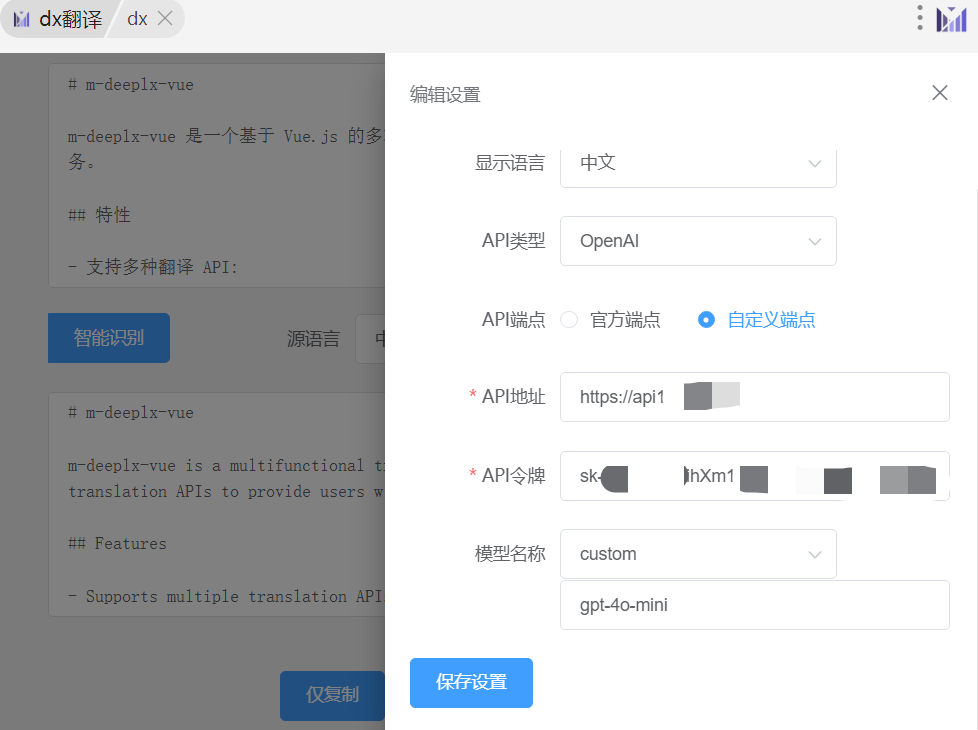This screenshot has height=730, width=978.
Task: Click the 编辑设置 drawer title
Action: pyautogui.click(x=445, y=95)
